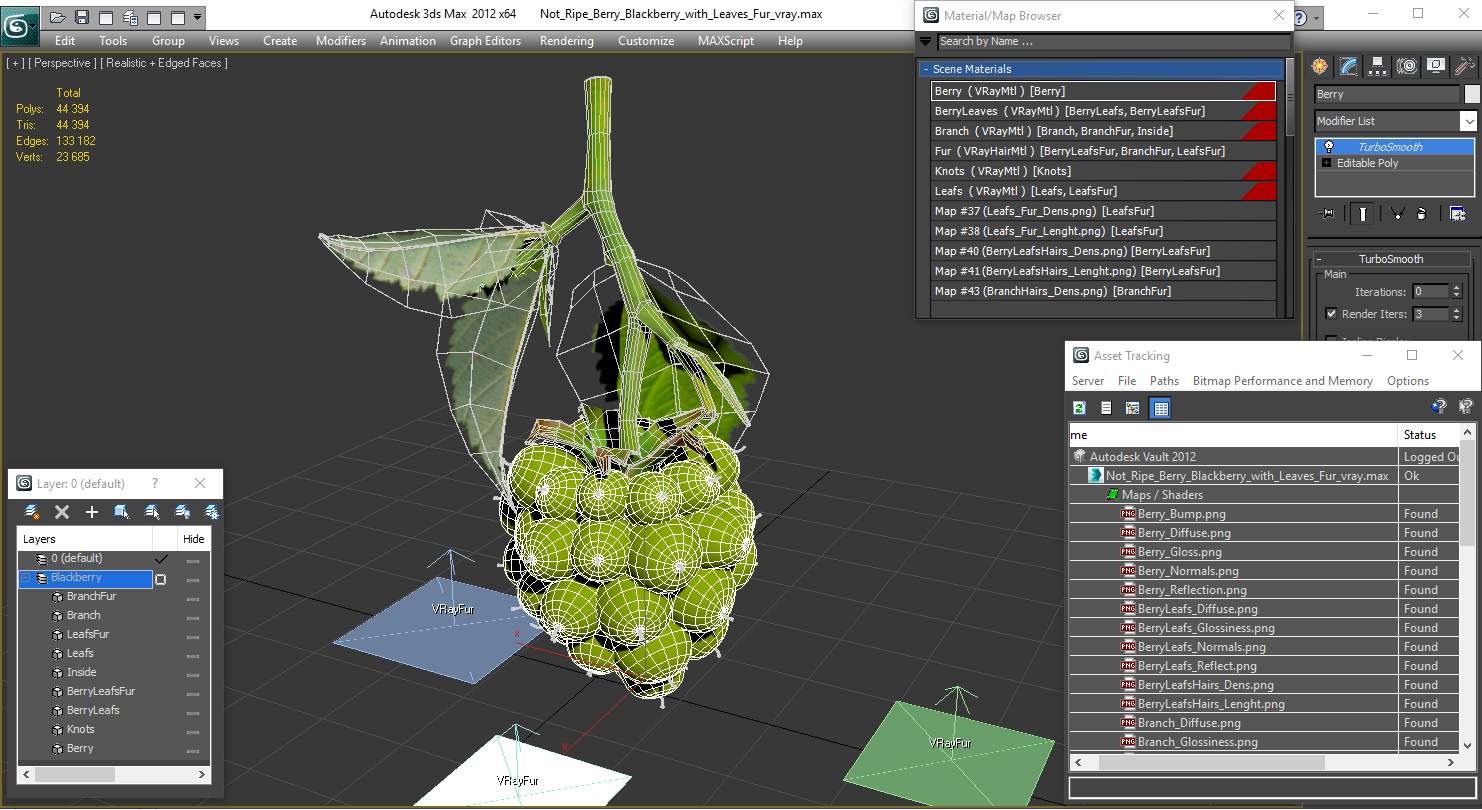The width and height of the screenshot is (1482, 810).
Task: Open the Hierarchy command panel tab
Action: (1378, 66)
